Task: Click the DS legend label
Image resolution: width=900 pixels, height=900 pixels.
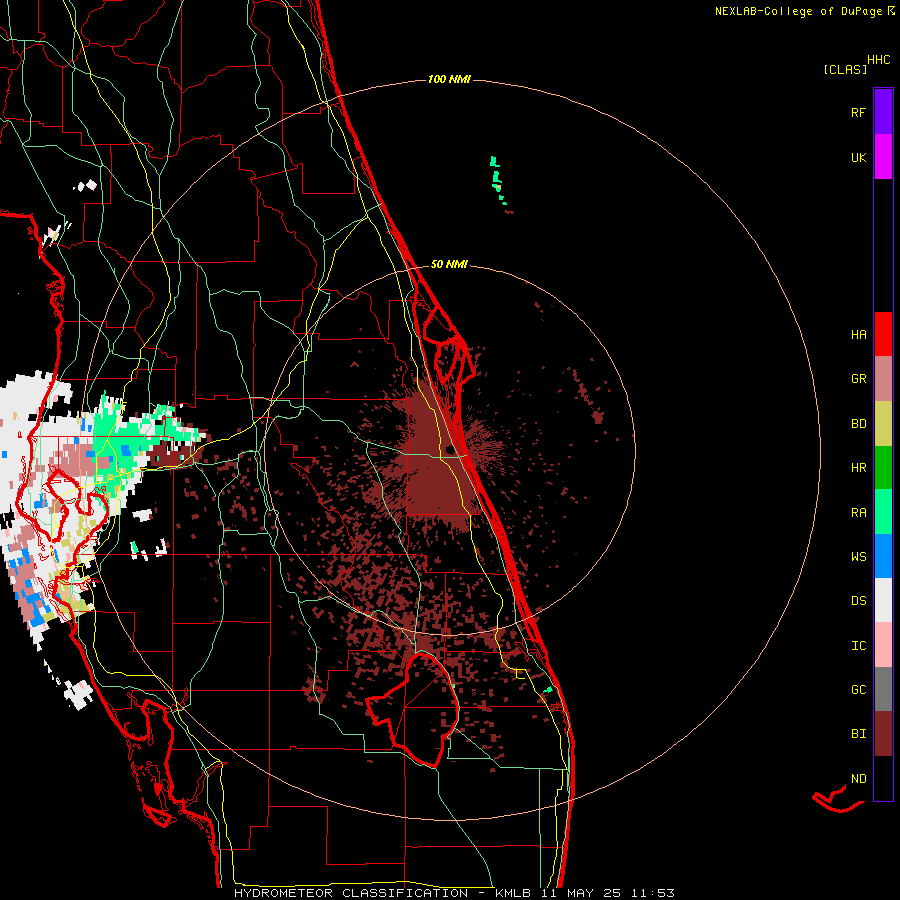Action: (858, 601)
